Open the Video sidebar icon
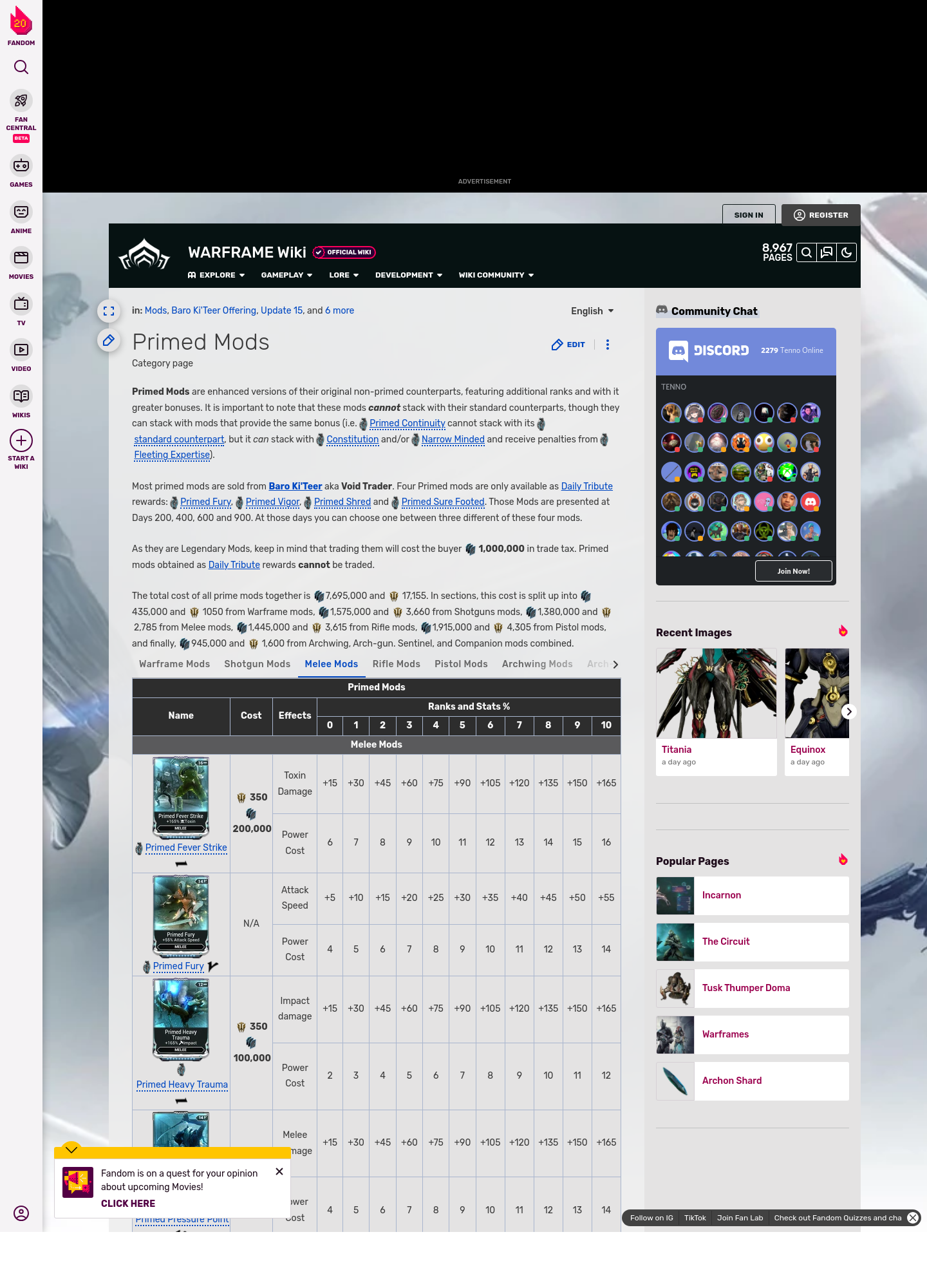The width and height of the screenshot is (927, 1288). point(21,350)
